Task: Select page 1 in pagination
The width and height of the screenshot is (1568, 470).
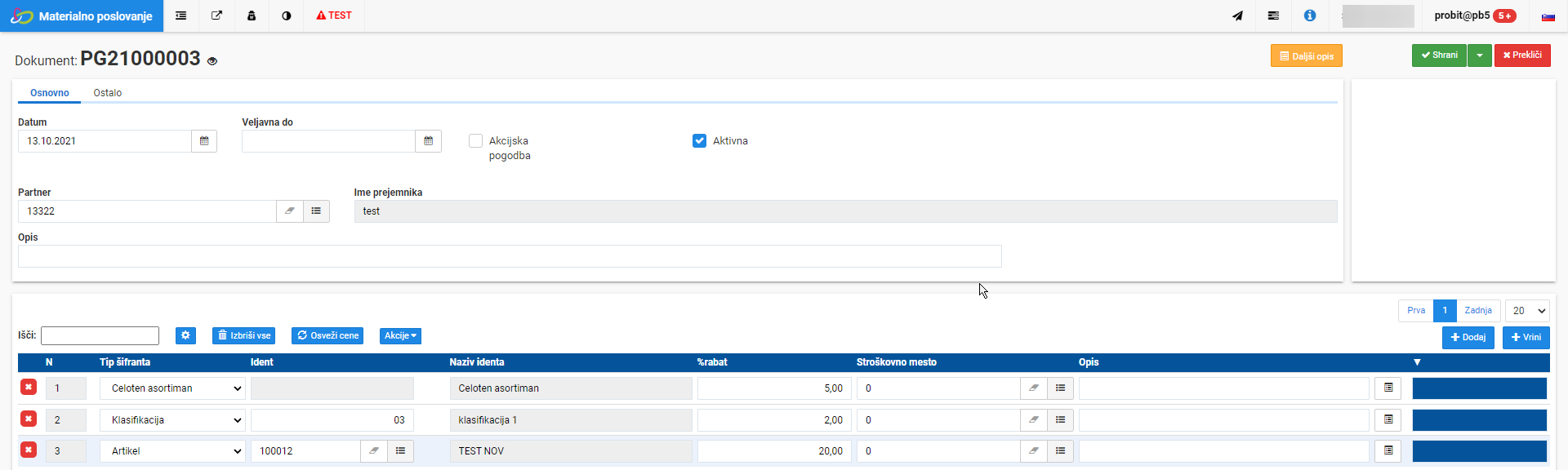Action: 1445,311
